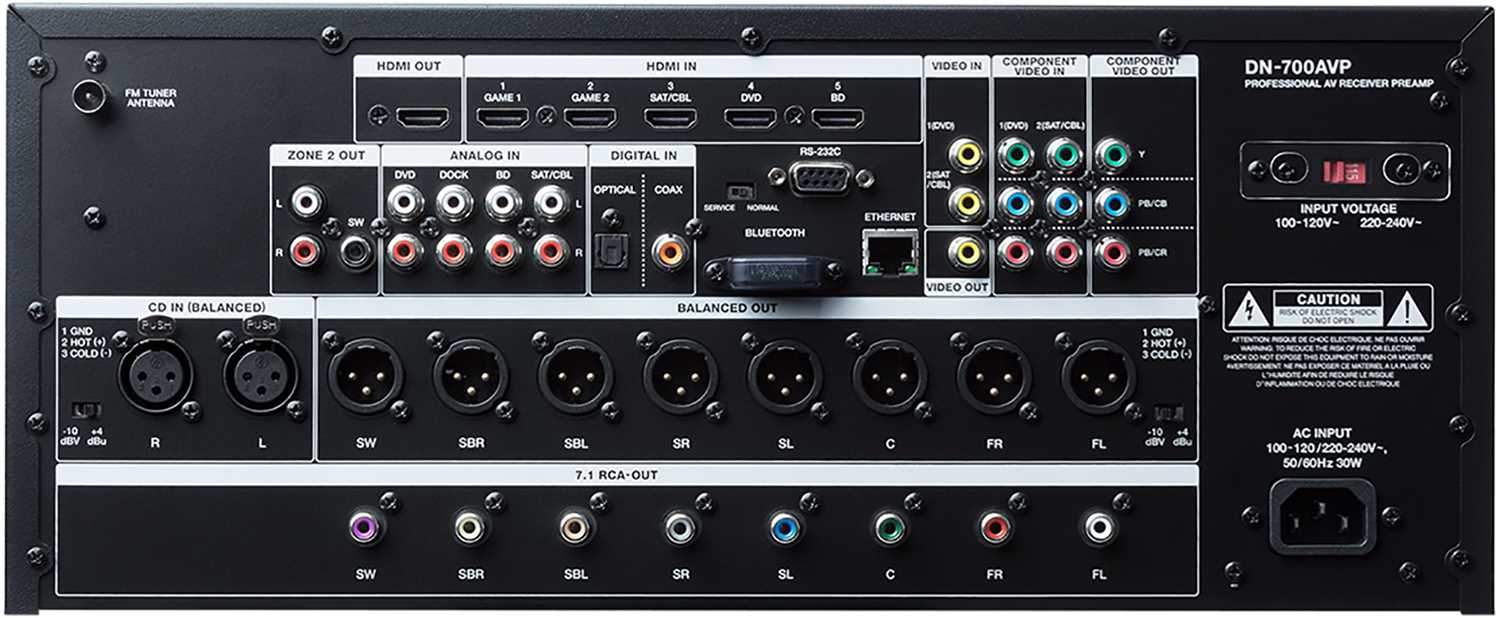Click the Component Video In 2(SAT/CBL) green jack
Image resolution: width=1500 pixels, height=618 pixels.
1064,155
